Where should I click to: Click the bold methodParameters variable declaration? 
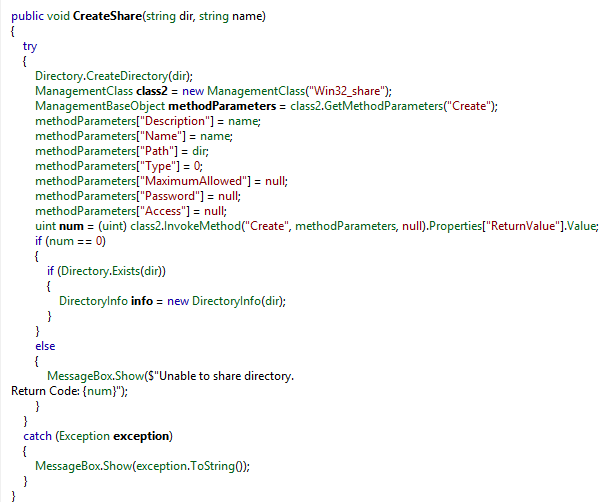point(218,106)
